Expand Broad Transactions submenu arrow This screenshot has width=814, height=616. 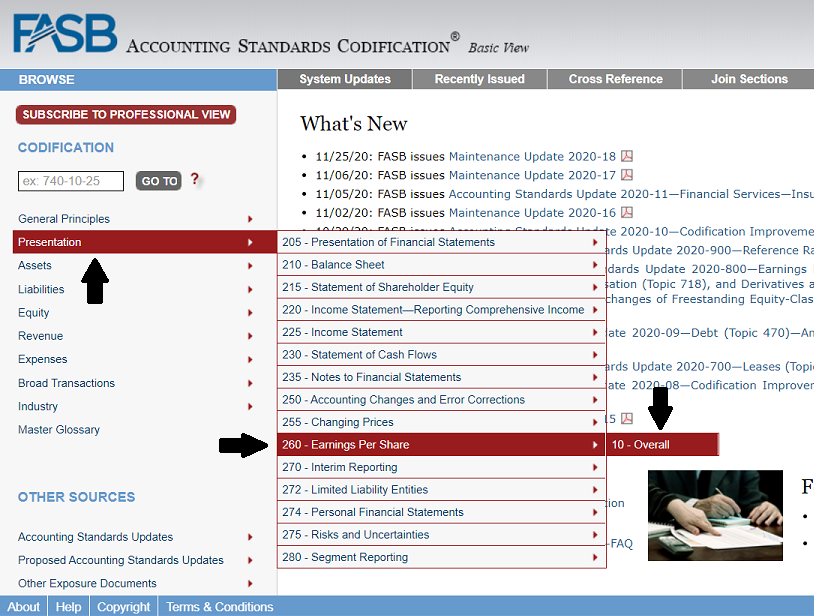point(250,384)
